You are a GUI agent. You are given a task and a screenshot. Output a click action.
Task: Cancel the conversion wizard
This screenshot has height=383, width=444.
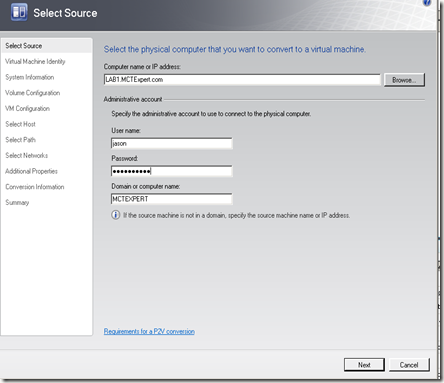click(409, 365)
